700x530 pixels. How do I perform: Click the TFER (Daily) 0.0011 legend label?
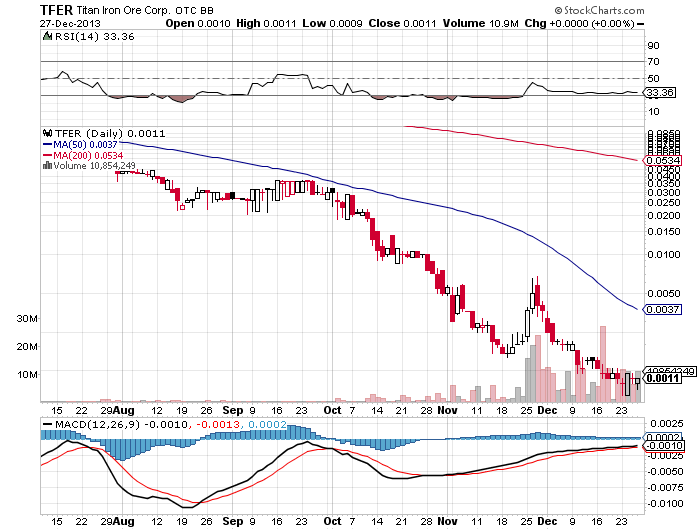tap(110, 134)
